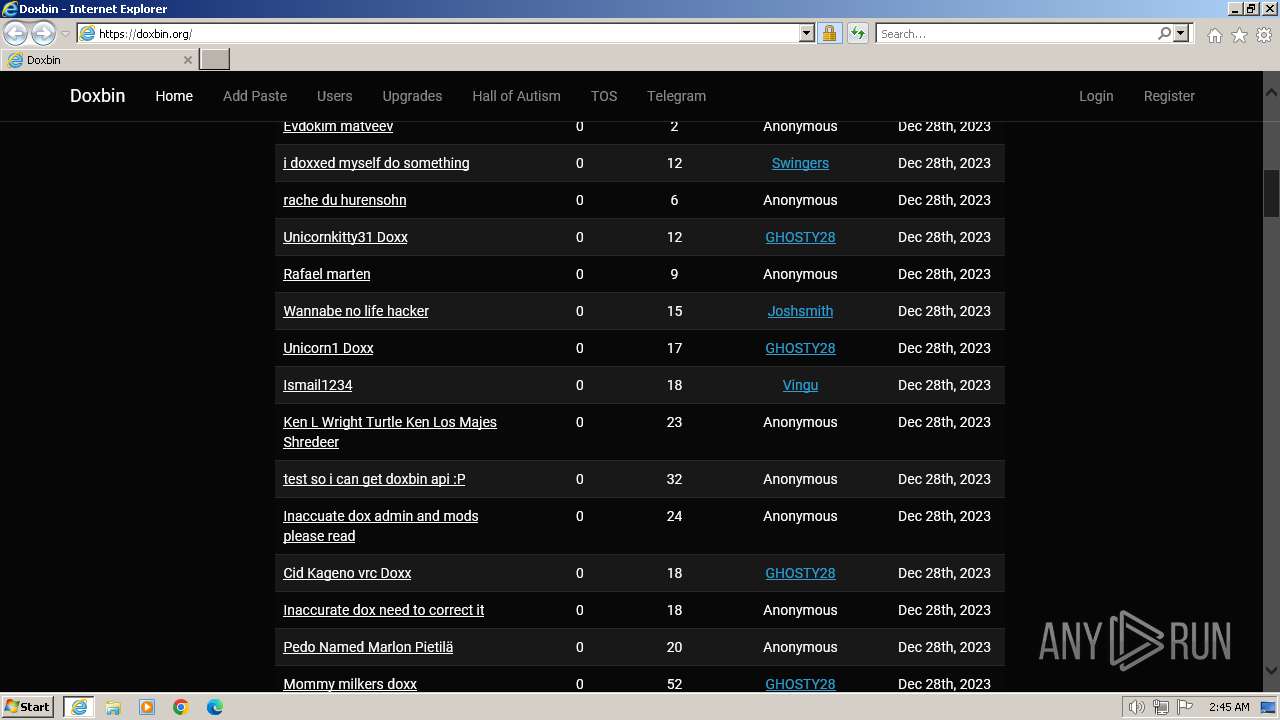Image resolution: width=1280 pixels, height=720 pixels.
Task: Click into the address bar URL field
Action: pyautogui.click(x=447, y=33)
